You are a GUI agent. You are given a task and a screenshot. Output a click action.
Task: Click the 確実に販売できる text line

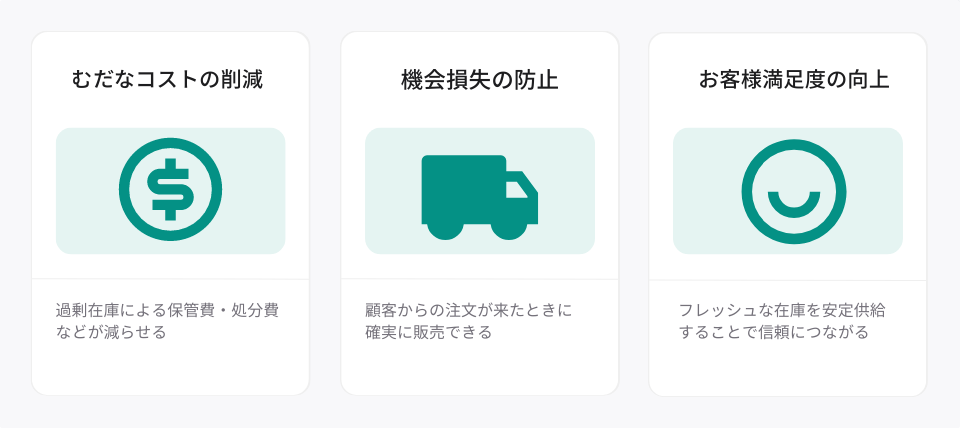[x=428, y=332]
